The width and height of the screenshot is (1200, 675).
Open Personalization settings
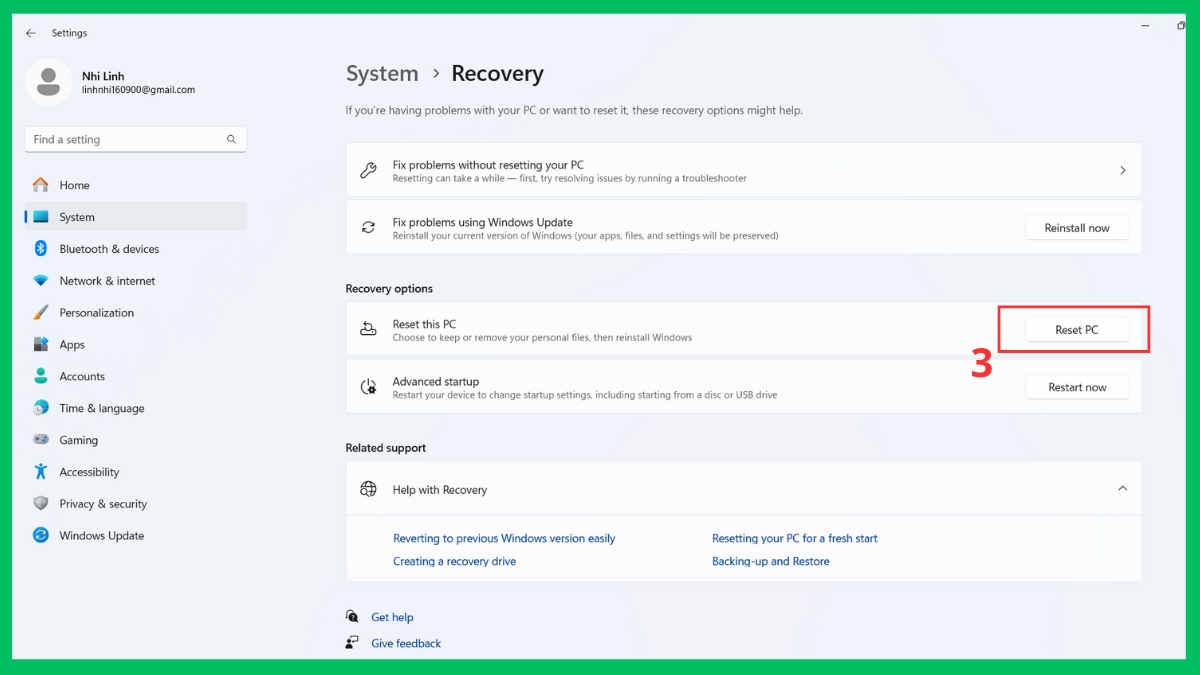[x=135, y=313]
